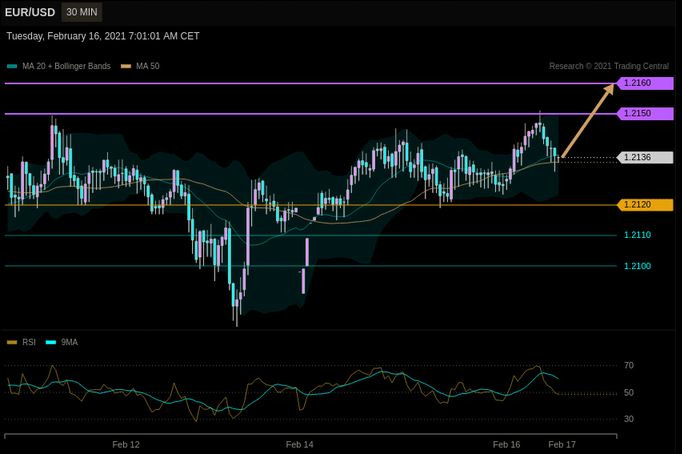This screenshot has width=682, height=454.
Task: Click the 1.2110 support level label
Action: tap(637, 235)
